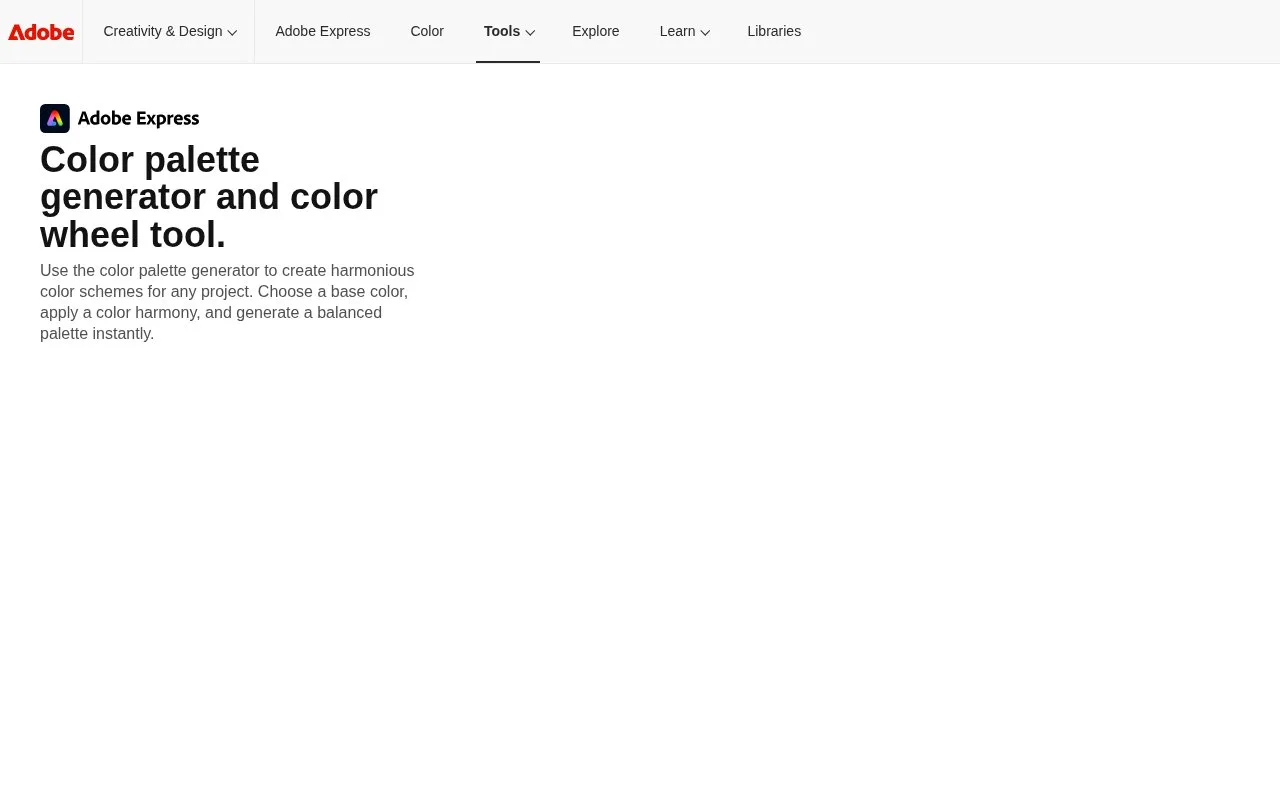Go to Adobe Express in the navigation bar
The image size is (1280, 800).
(323, 31)
